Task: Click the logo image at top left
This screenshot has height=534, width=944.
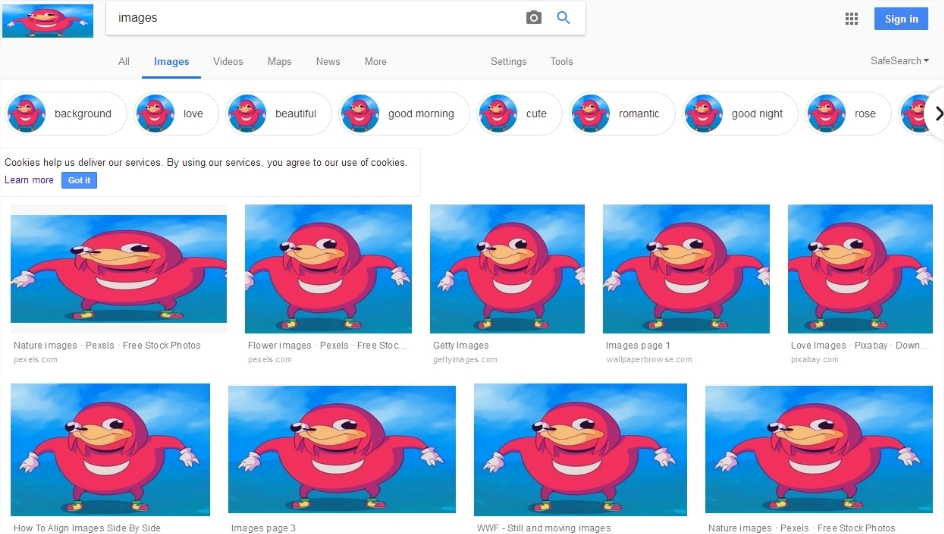Action: point(48,20)
